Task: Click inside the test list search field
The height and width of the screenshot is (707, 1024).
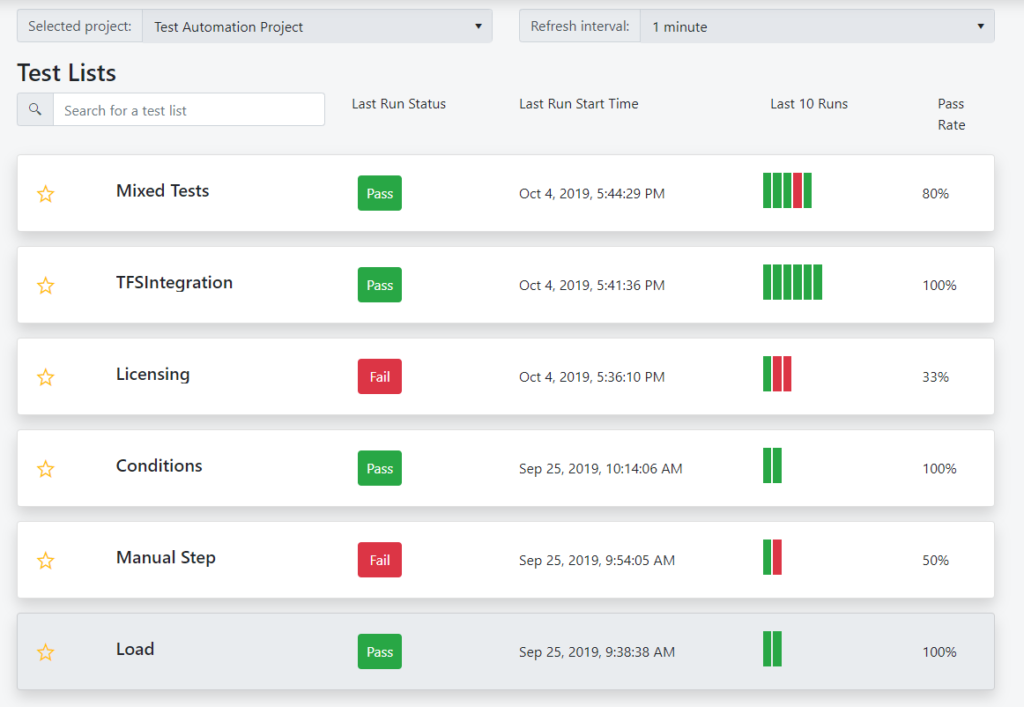Action: [x=189, y=109]
